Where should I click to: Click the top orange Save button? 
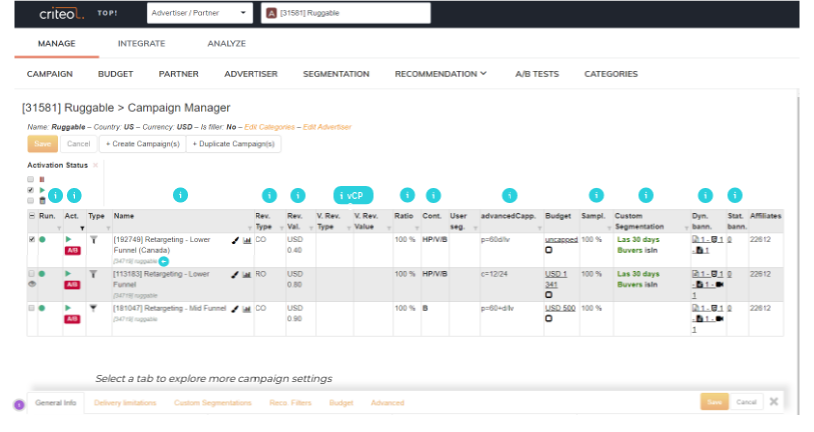[x=43, y=144]
